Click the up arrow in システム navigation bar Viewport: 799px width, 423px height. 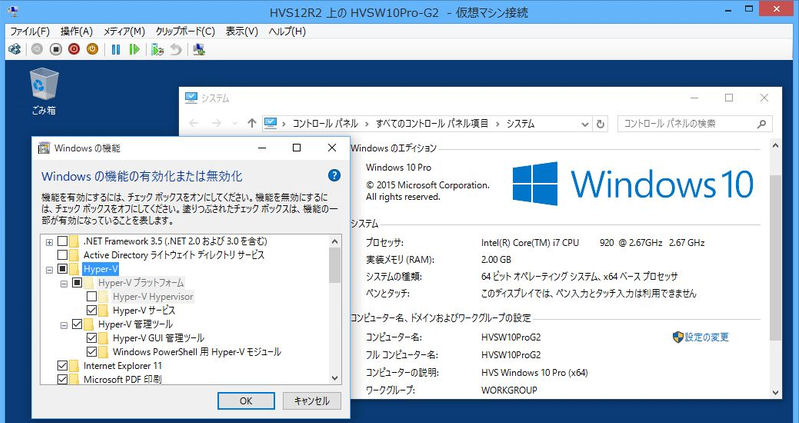click(x=251, y=123)
